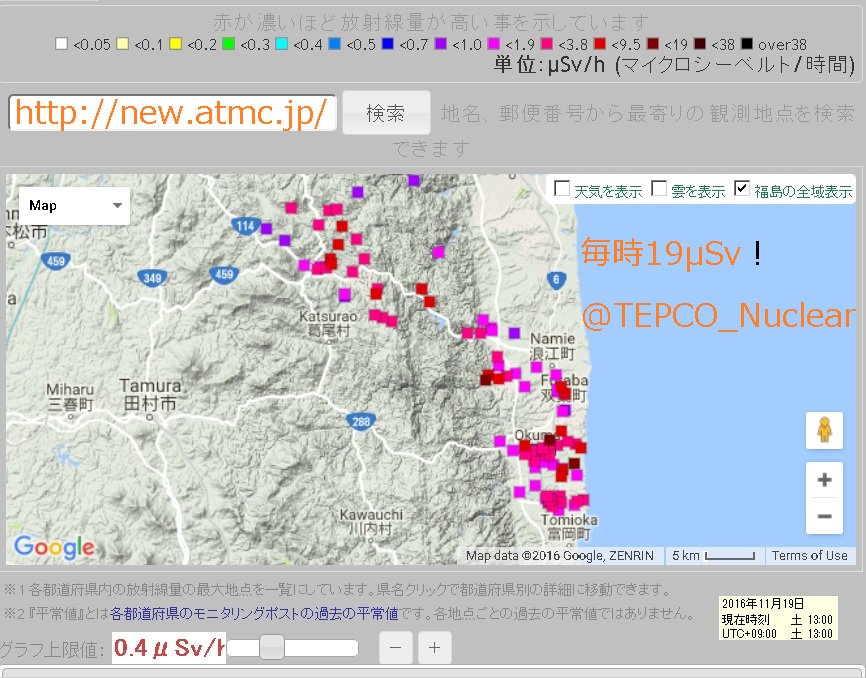The height and width of the screenshot is (678, 866).
Task: Click the dark blue <0.7 legend swatch
Action: click(x=388, y=44)
